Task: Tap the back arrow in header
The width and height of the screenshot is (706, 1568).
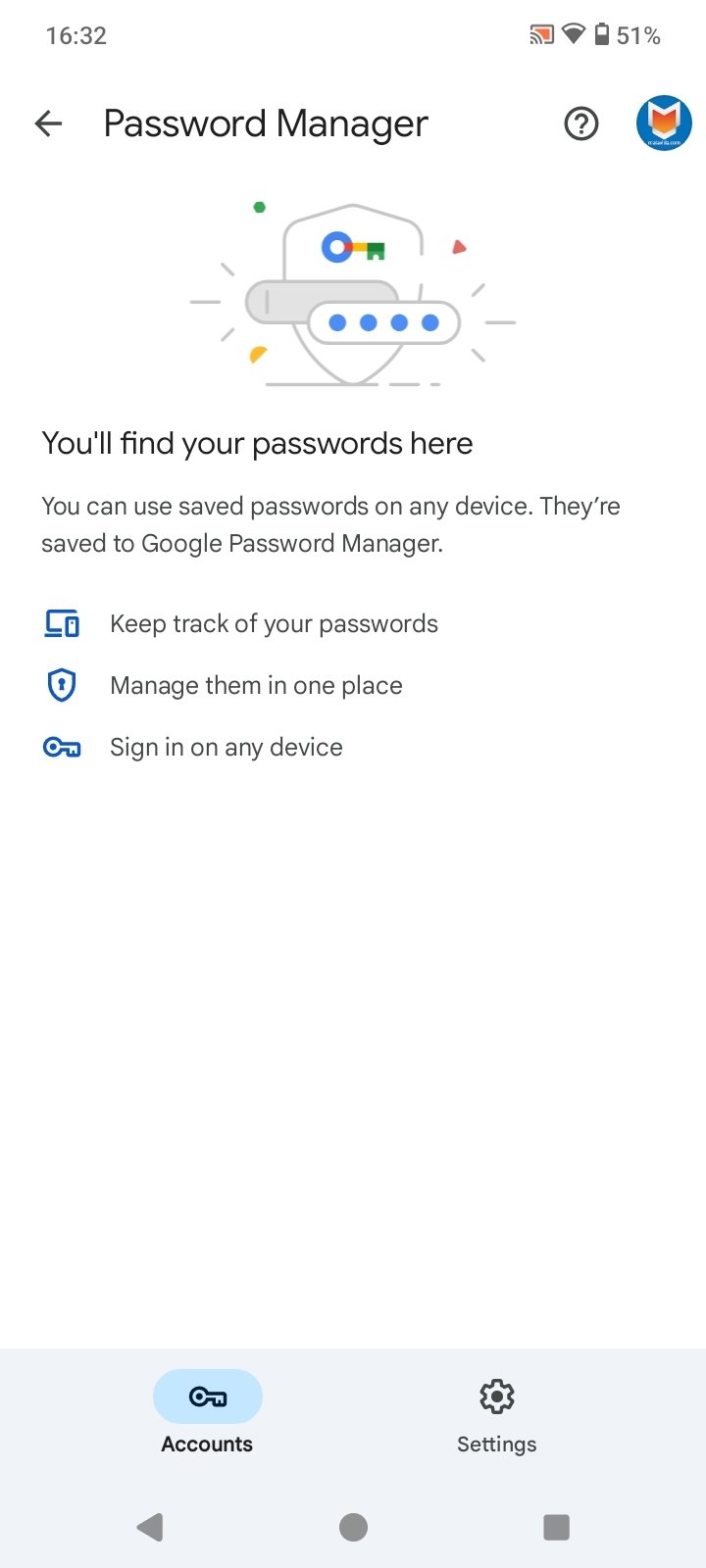Action: (48, 123)
